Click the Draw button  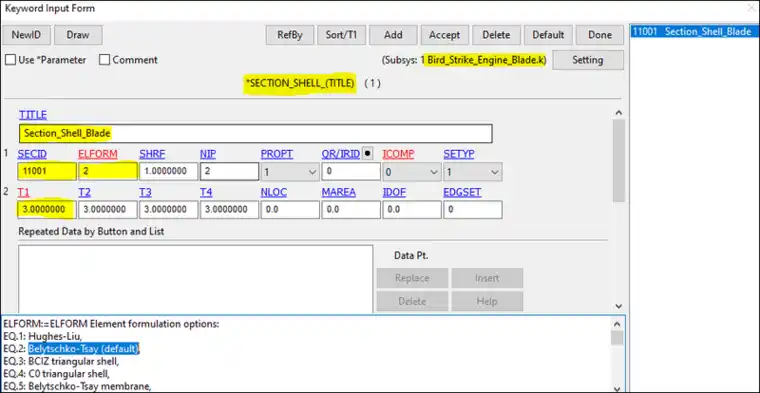(x=78, y=35)
